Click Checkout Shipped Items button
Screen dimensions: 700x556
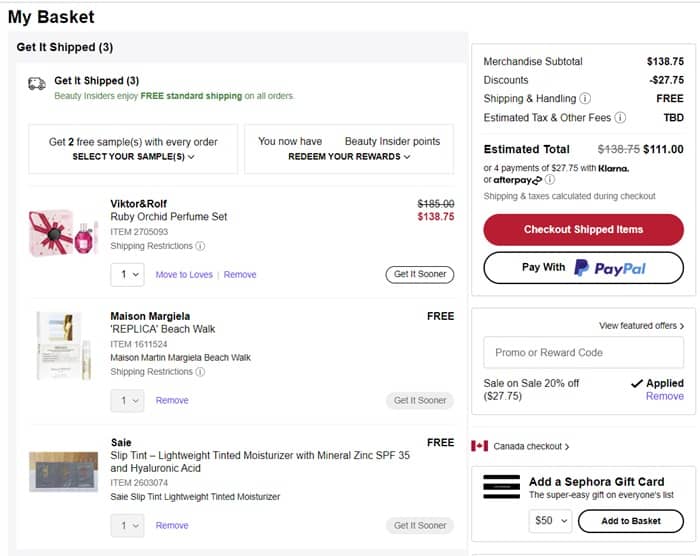[583, 230]
